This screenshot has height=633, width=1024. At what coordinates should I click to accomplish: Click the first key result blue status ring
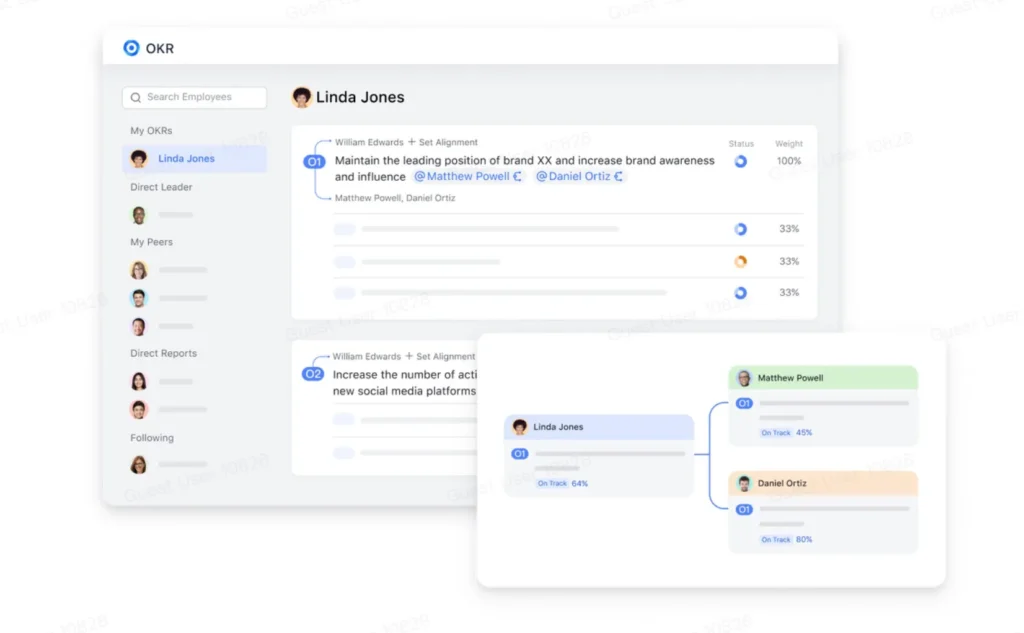tap(741, 229)
